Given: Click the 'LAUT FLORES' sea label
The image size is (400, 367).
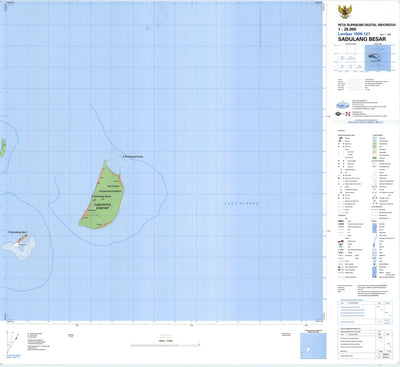Looking at the screenshot, I should (241, 203).
